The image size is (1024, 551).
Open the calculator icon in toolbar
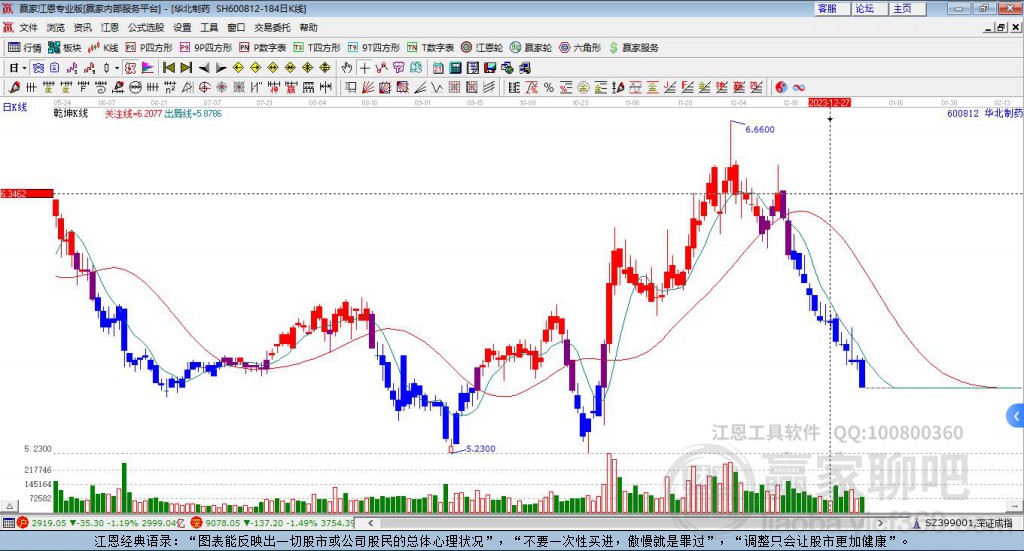coord(455,67)
